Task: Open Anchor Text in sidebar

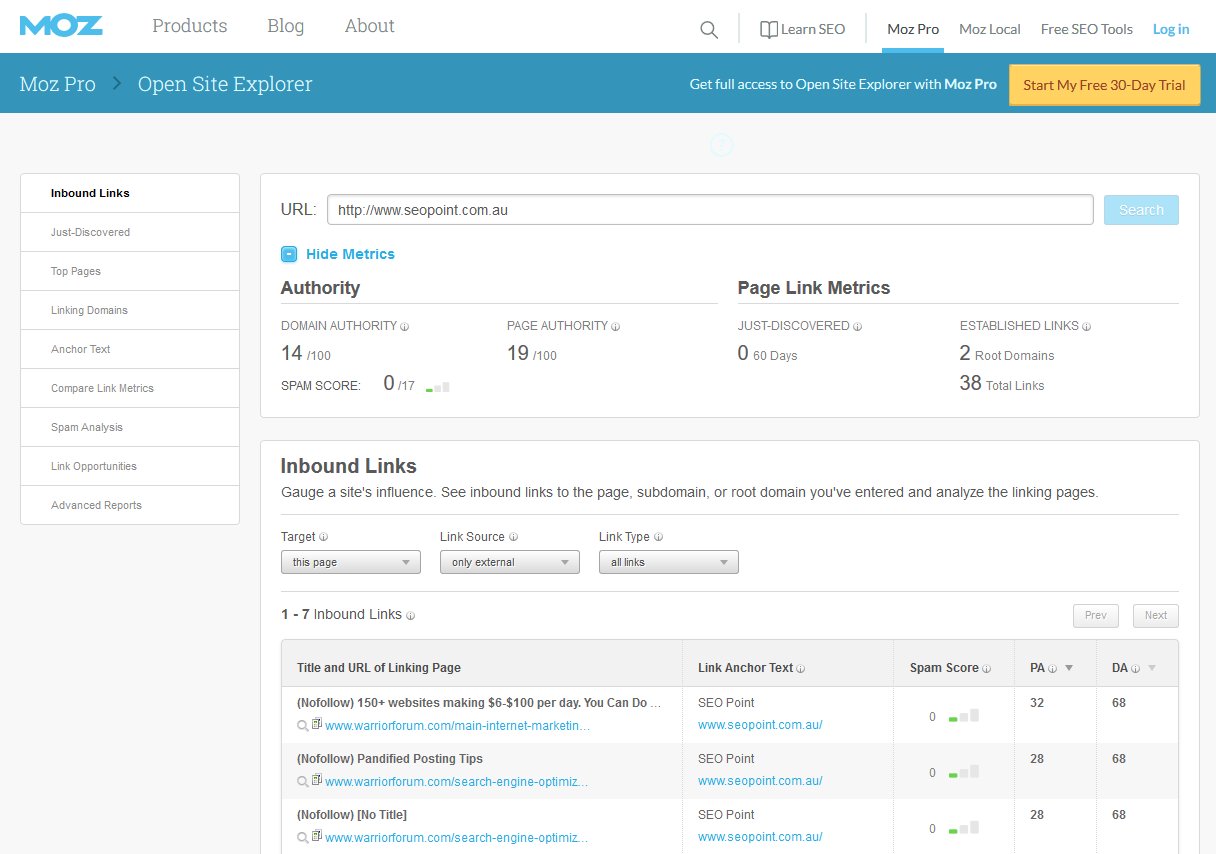Action: [130, 349]
